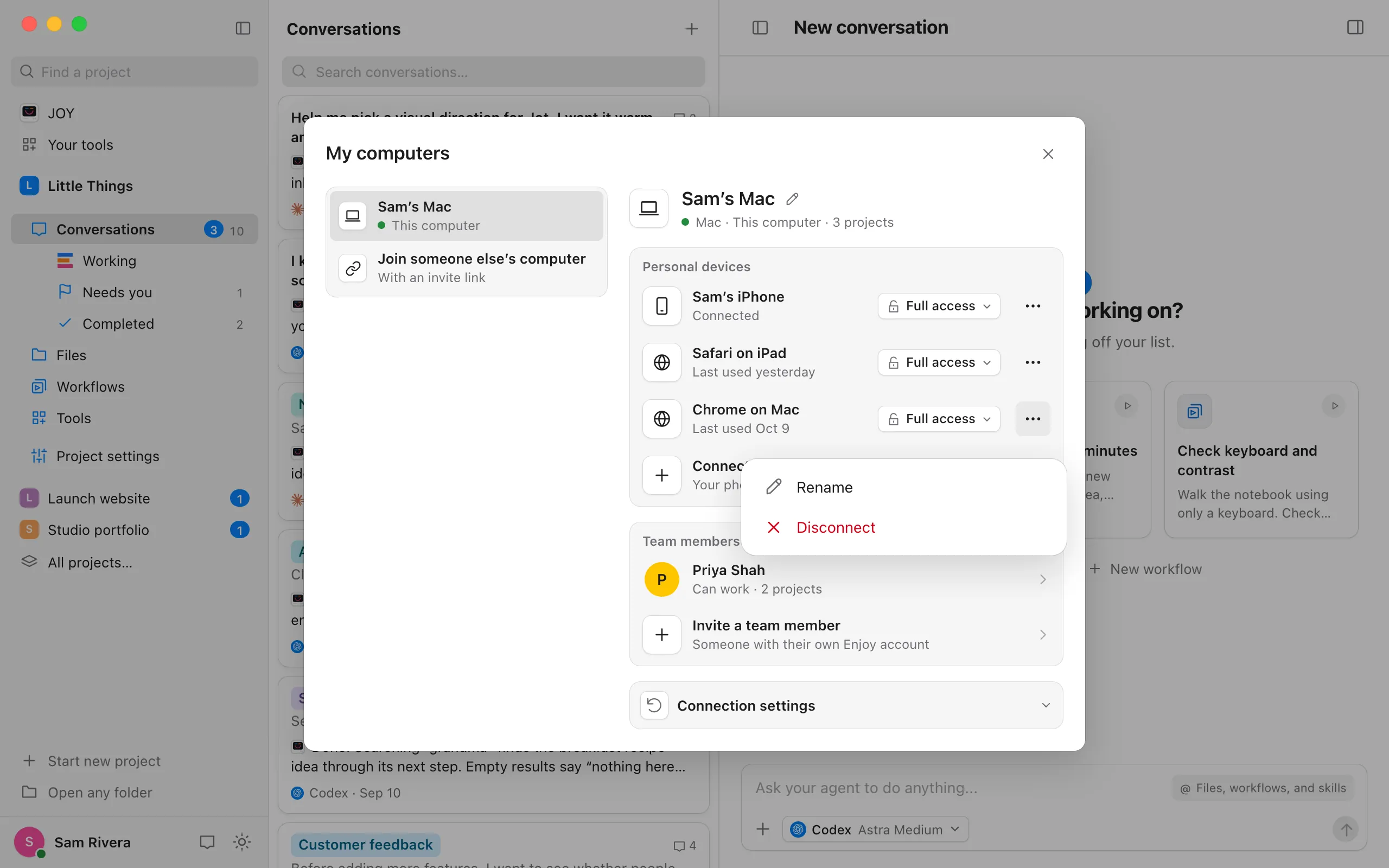Open more options for Sam's iPhone
This screenshot has height=868, width=1389.
1033,306
